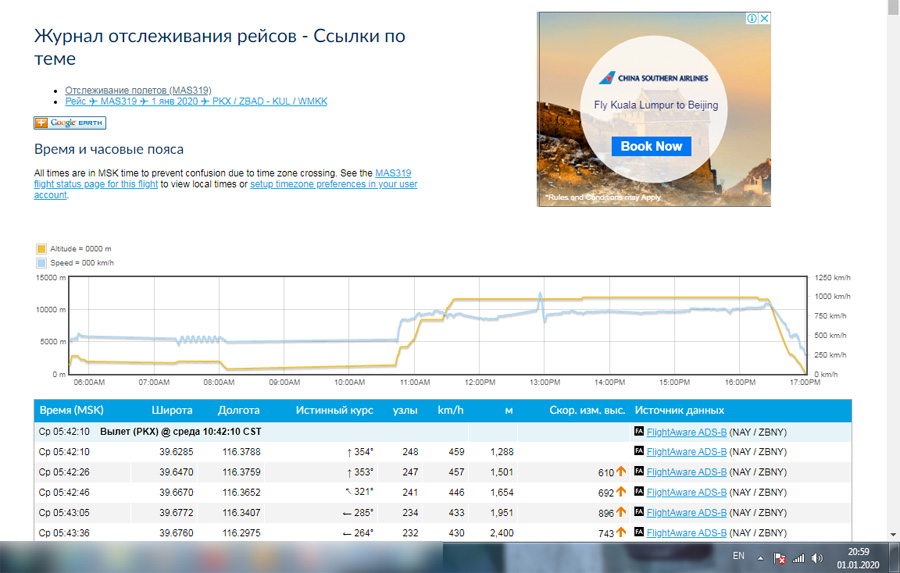
Task: Click the Долгота column header
Action: click(x=239, y=410)
